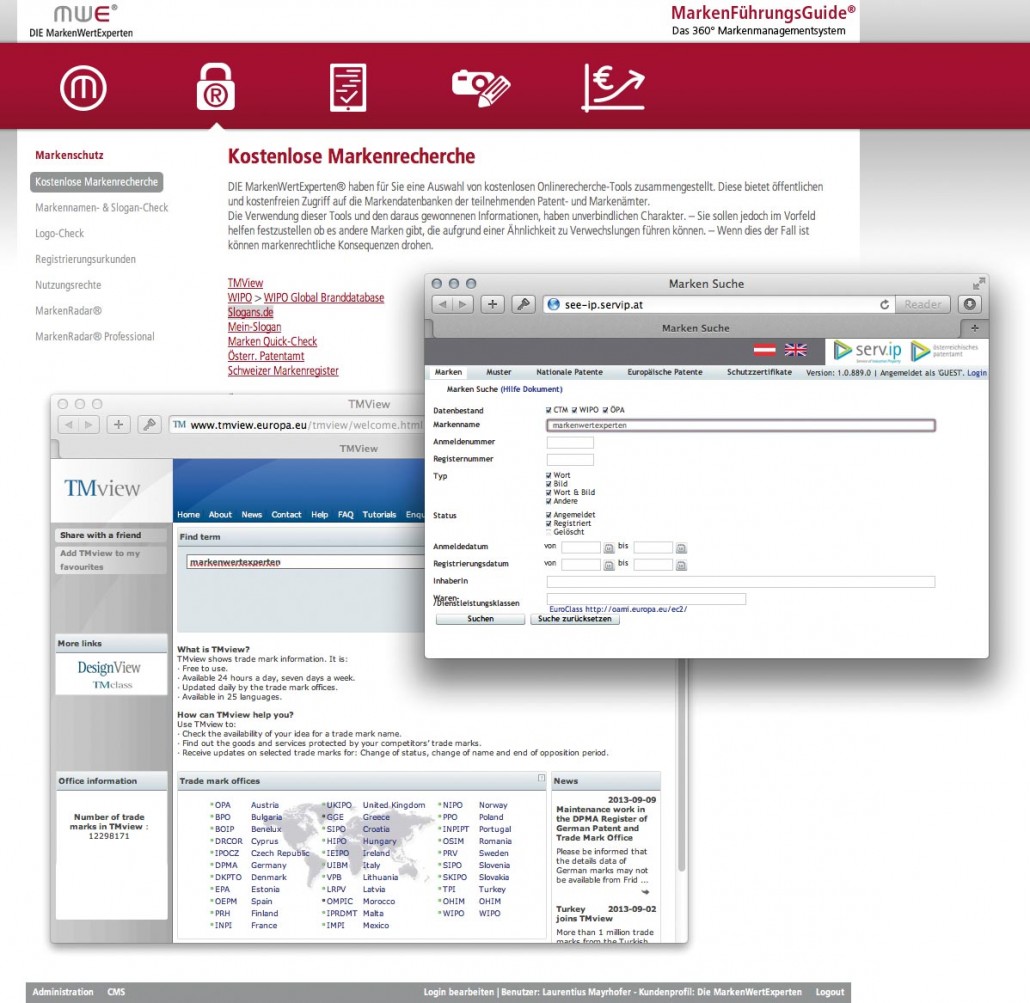Toggle the ÖPA Datenbestand checkbox

pyautogui.click(x=605, y=410)
